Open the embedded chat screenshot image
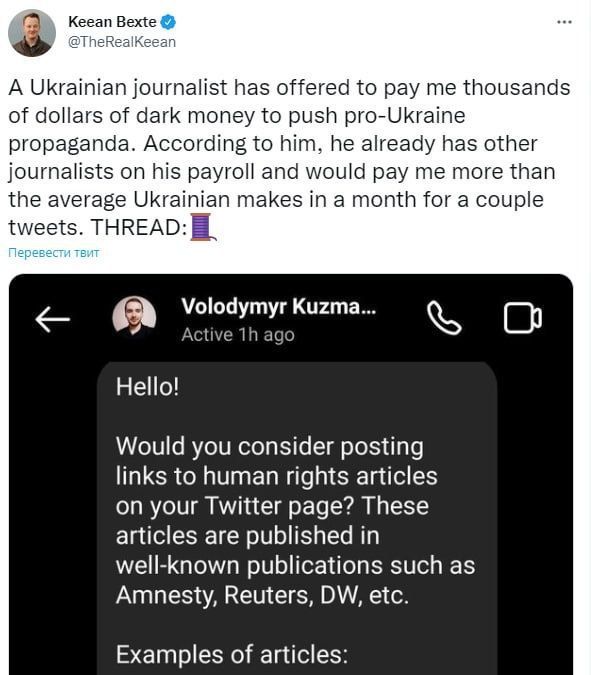 pos(291,474)
